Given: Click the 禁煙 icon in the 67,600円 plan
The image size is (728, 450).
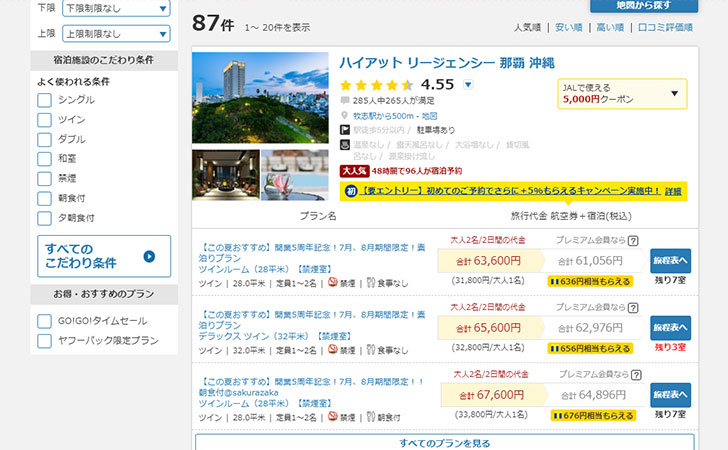Looking at the screenshot, I should (x=332, y=416).
